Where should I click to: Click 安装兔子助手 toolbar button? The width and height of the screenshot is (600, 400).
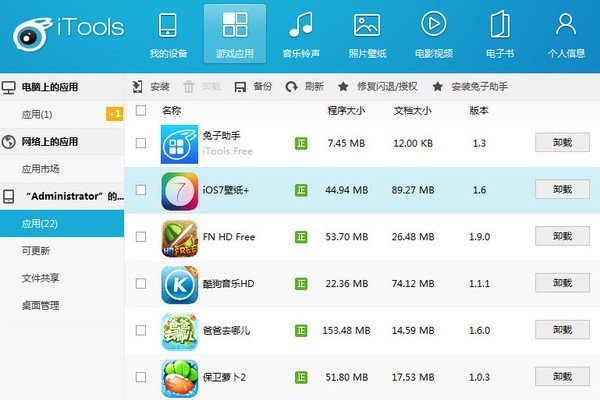tap(470, 87)
